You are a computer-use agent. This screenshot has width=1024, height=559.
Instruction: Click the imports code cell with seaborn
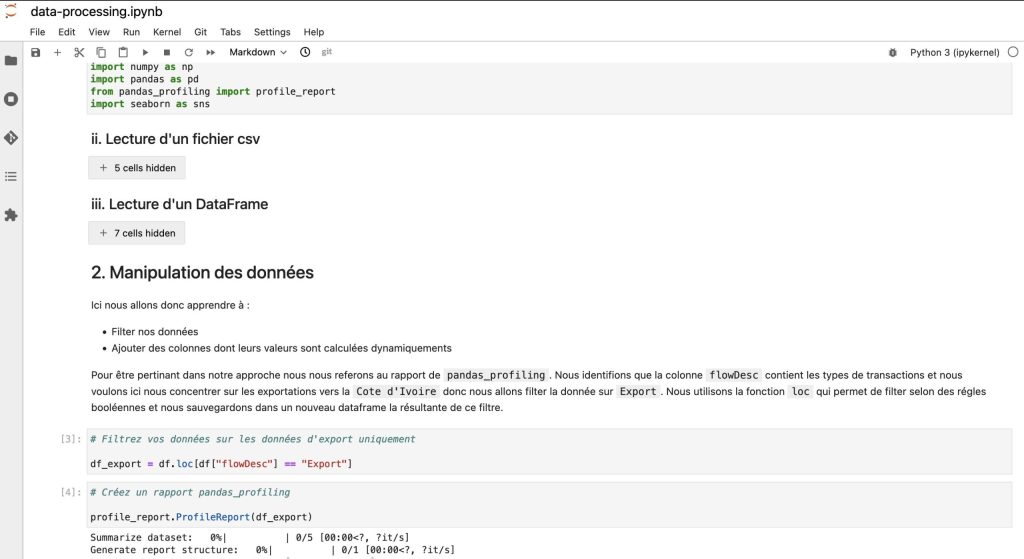tap(549, 88)
